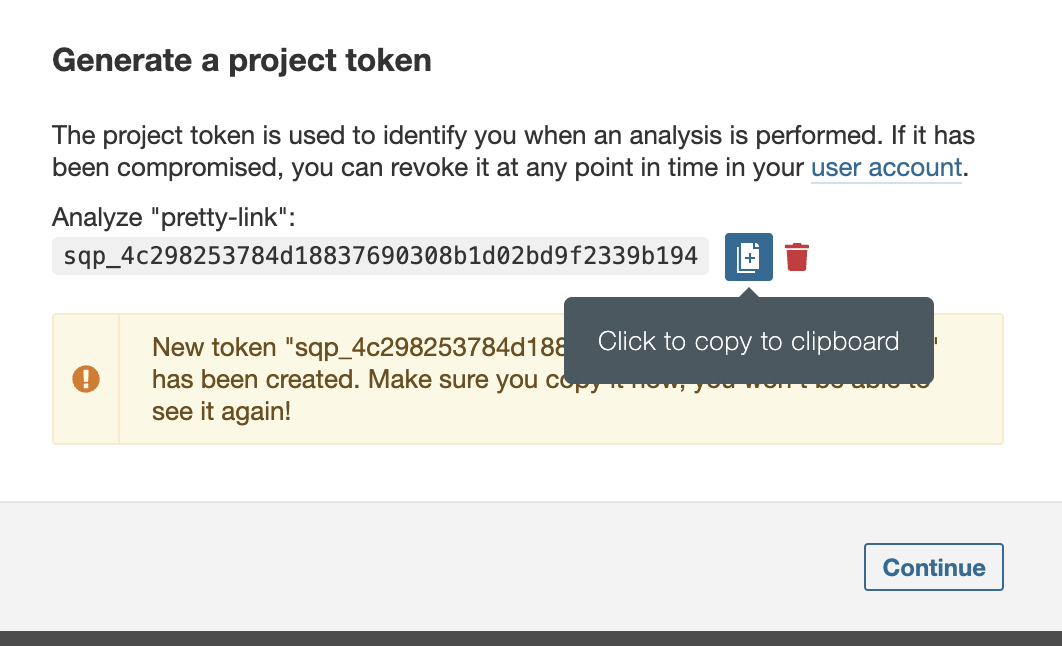This screenshot has height=646, width=1062.
Task: Click the "Generate a project token" heading
Action: [x=241, y=61]
